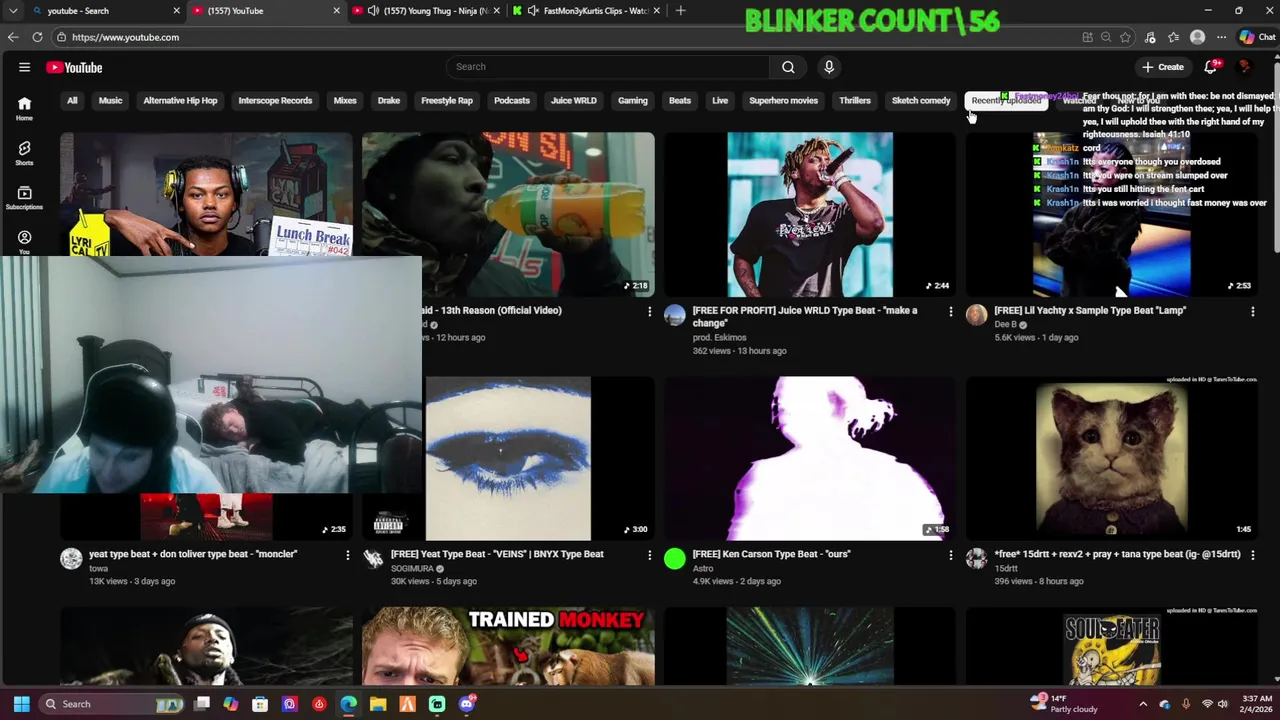
Task: Open the Juice WRLD performer thumbnail
Action: pos(810,215)
